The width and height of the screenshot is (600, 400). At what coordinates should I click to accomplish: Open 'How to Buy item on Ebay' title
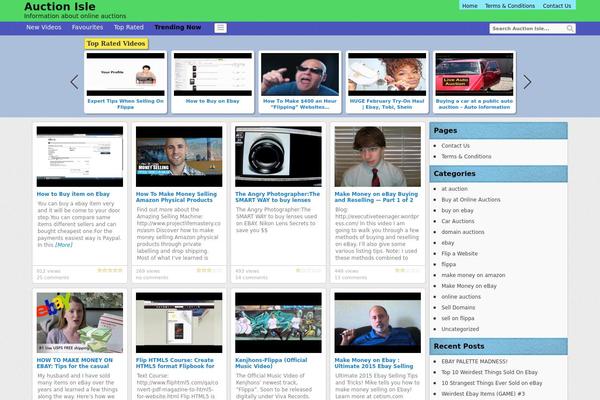click(x=73, y=194)
